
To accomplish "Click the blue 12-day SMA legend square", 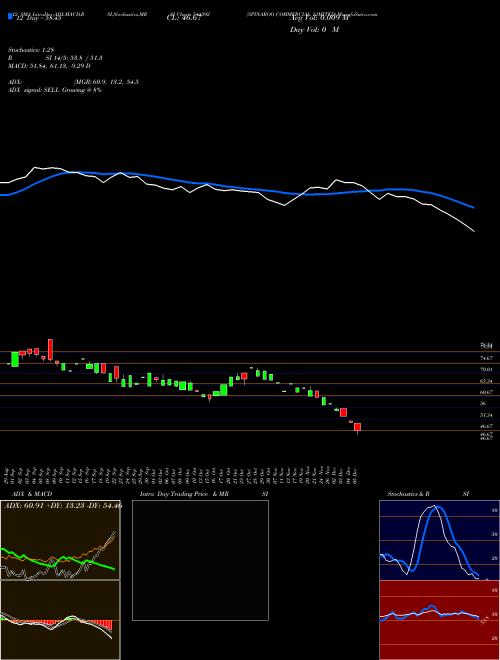I will [x=10, y=16].
